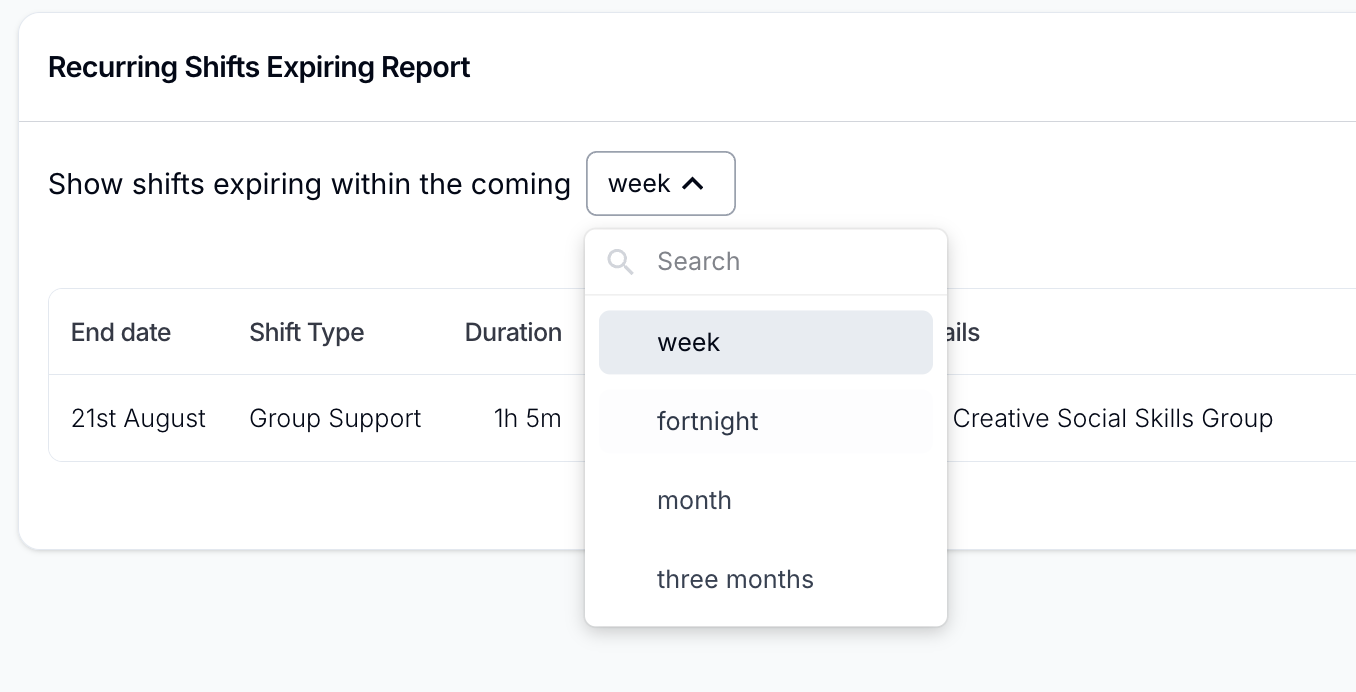Viewport: 1356px width, 692px height.
Task: Click the partially hidden 'Details' column header
Action: 963,333
